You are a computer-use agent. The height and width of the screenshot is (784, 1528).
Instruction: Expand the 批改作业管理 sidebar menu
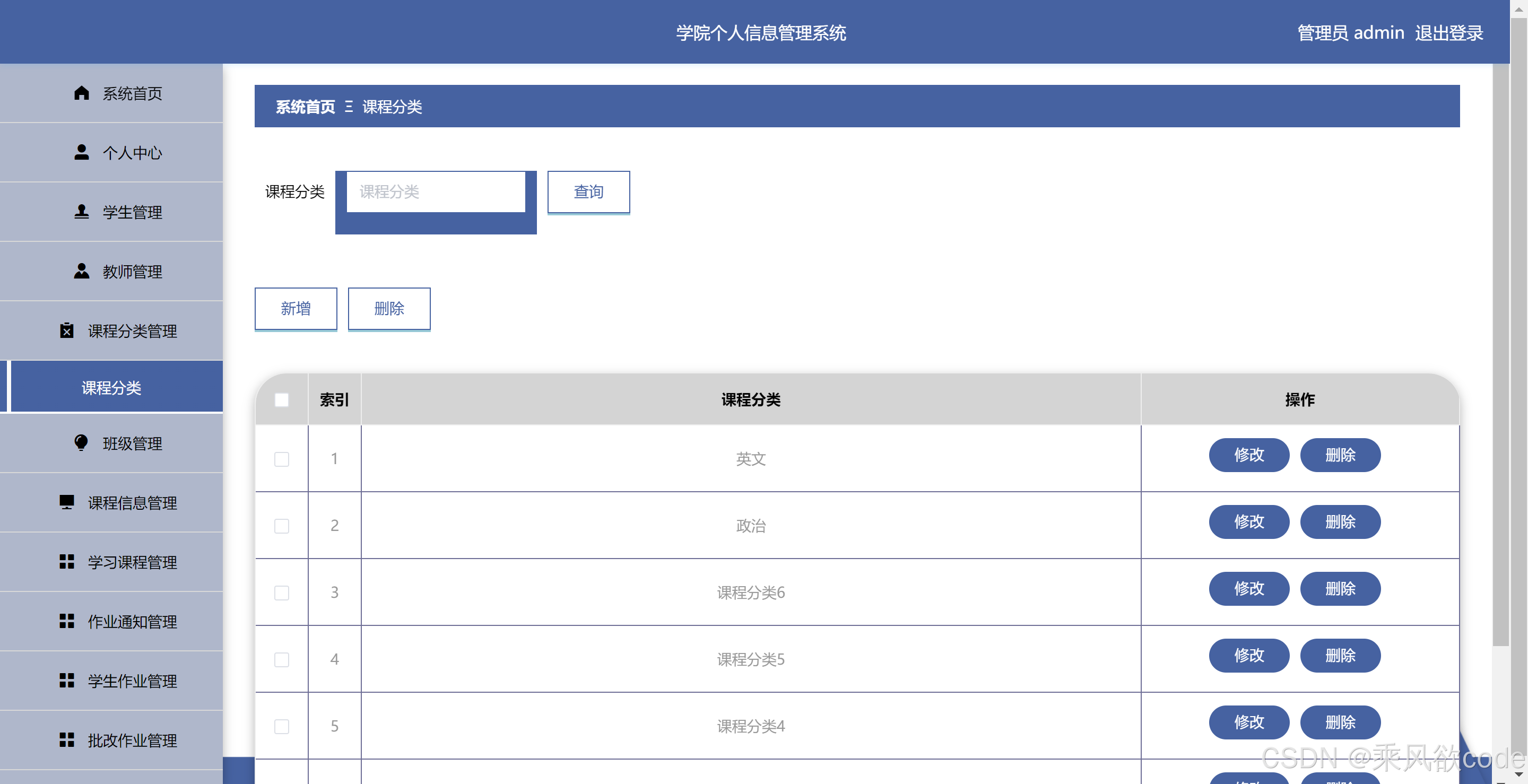pyautogui.click(x=132, y=740)
